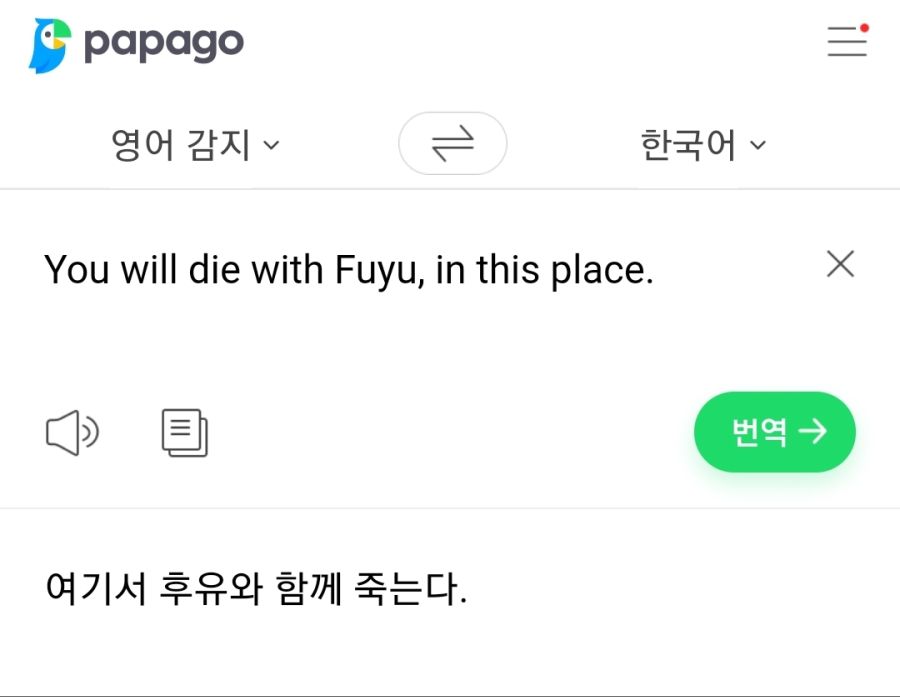Screen dimensions: 900x697
Task: Click the English sentence input field
Action: [350, 270]
